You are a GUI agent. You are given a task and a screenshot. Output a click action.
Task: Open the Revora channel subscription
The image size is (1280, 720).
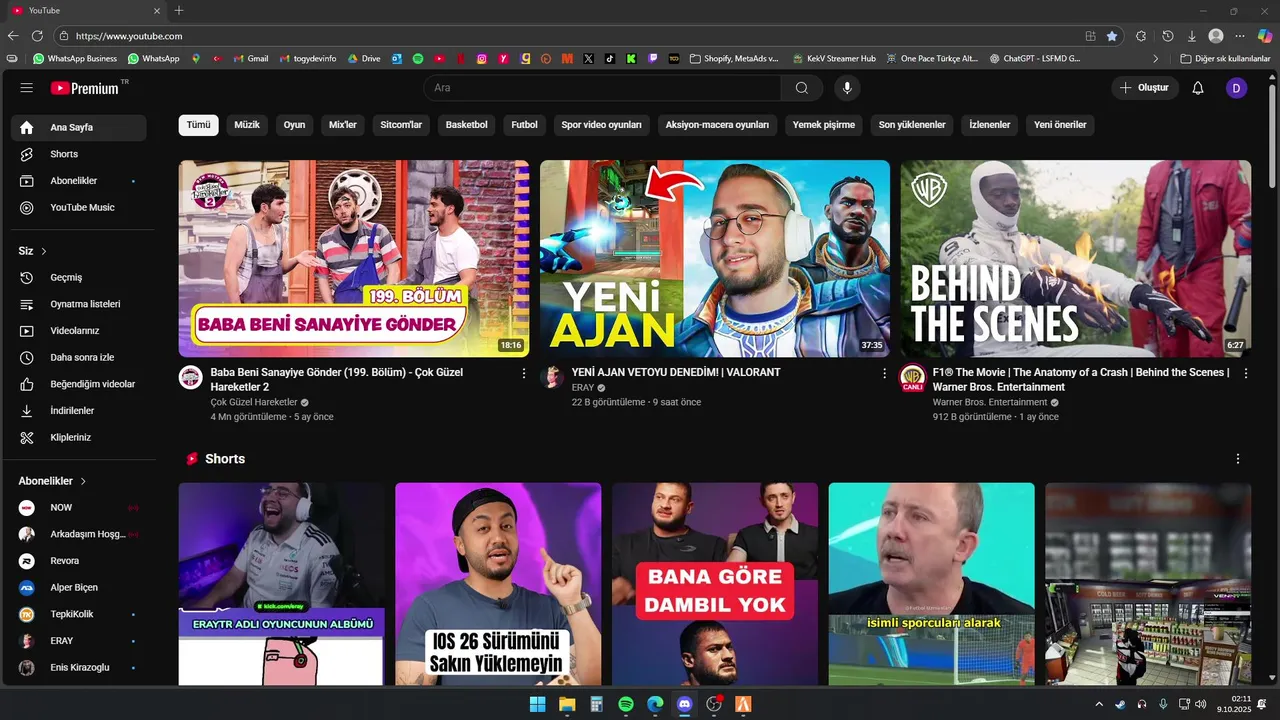tap(79, 561)
